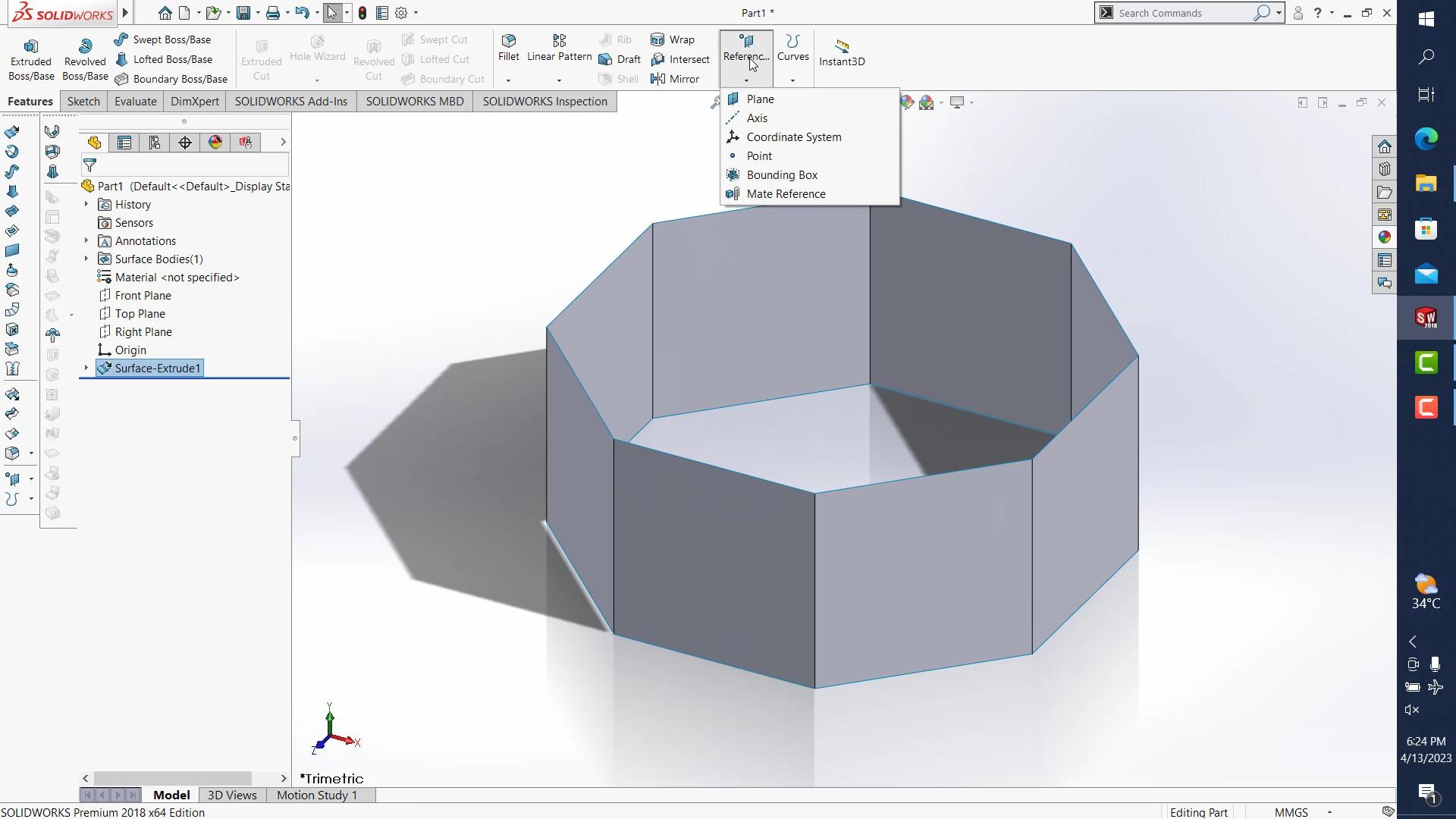Image resolution: width=1456 pixels, height=819 pixels.
Task: Open DimXpertManager tab icon
Action: tap(185, 143)
